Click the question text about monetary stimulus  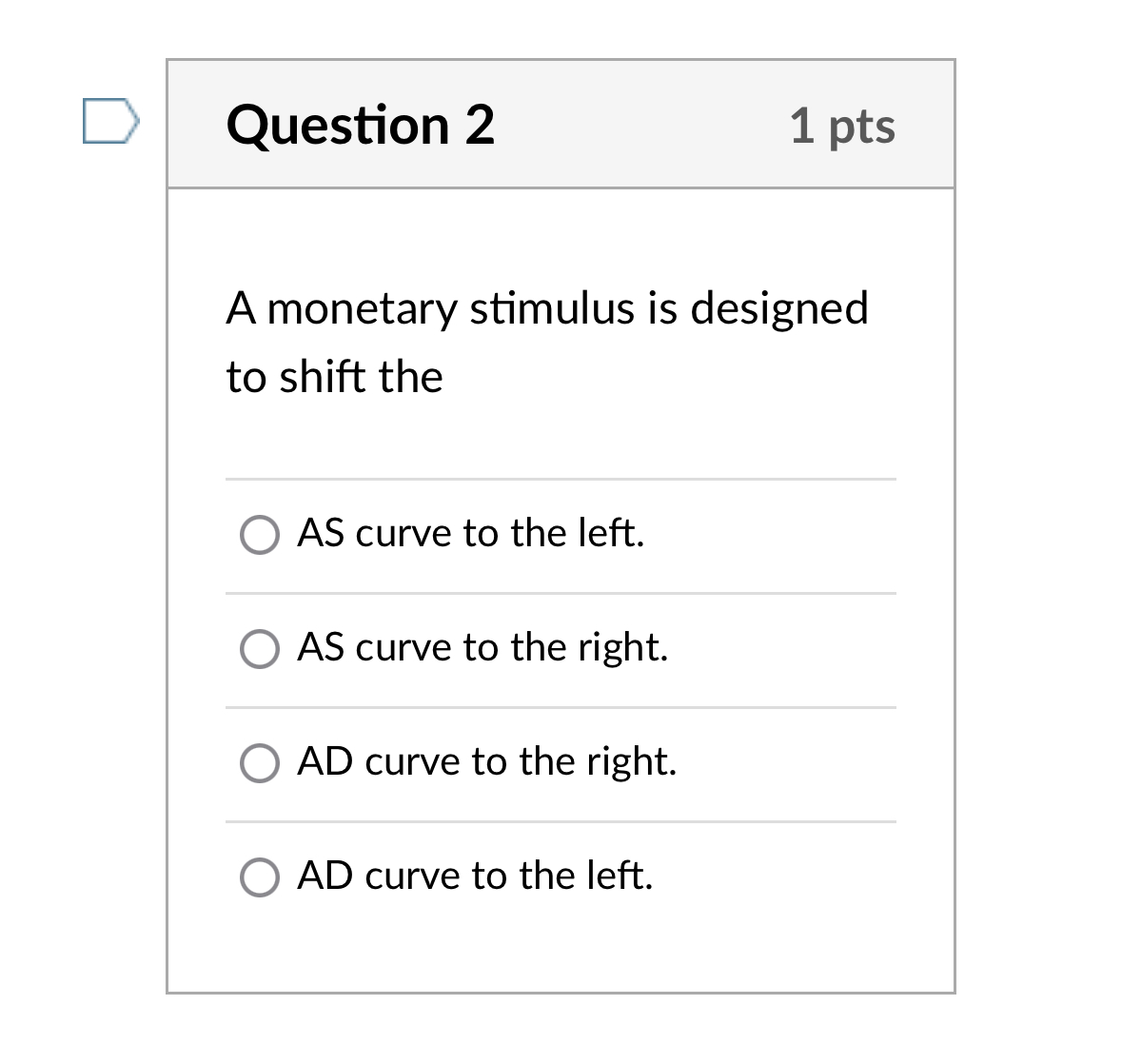[x=547, y=341]
